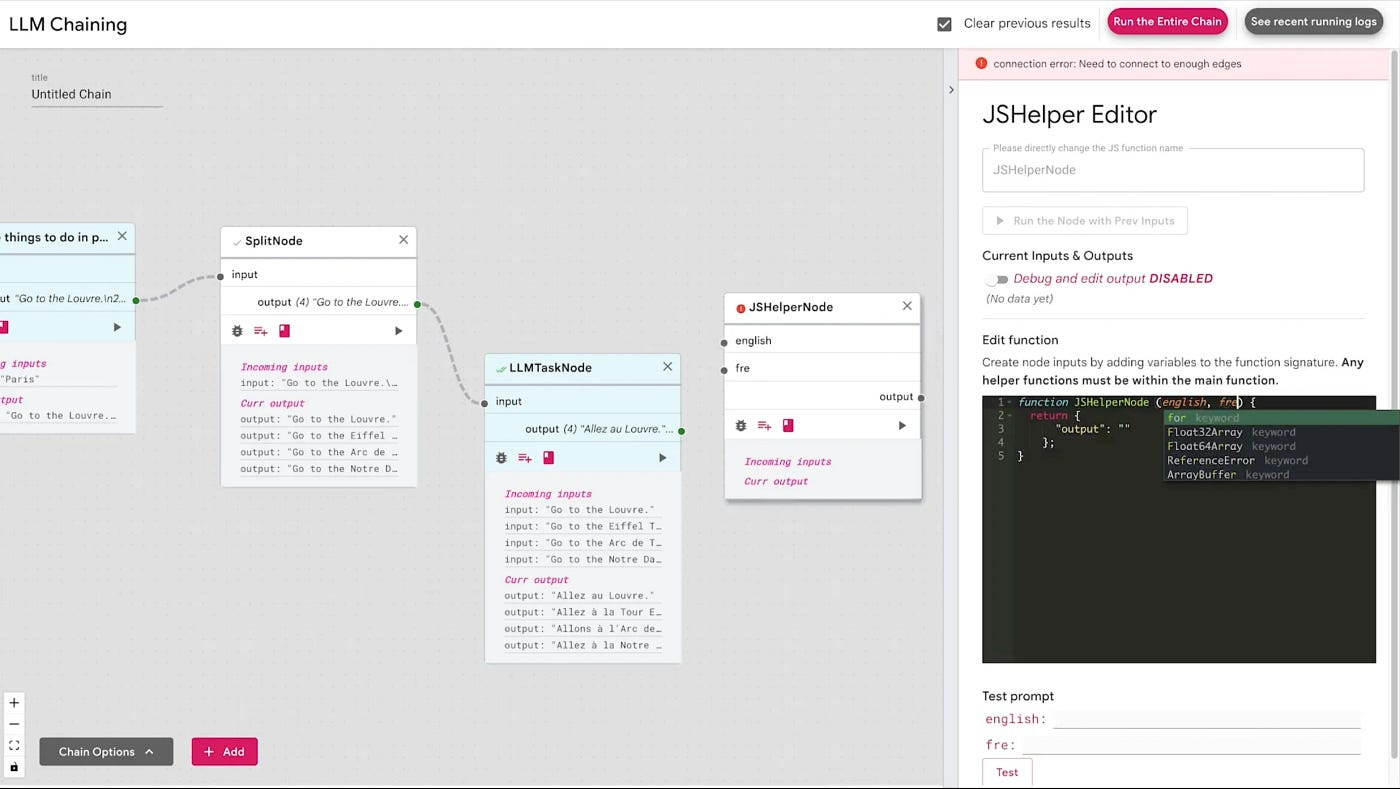Screen dimensions: 1400x789
Task: Uncheck the Clear previous results checkbox
Action: (944, 22)
